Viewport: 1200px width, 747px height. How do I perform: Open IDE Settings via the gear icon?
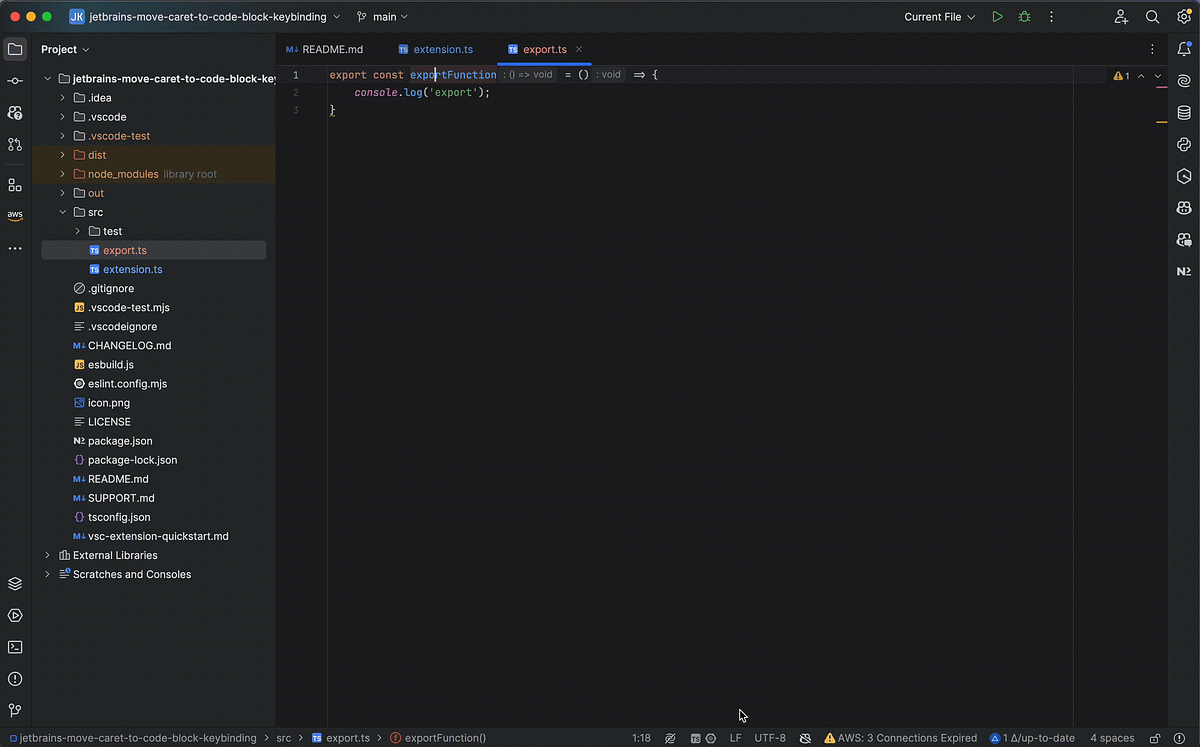1184,16
